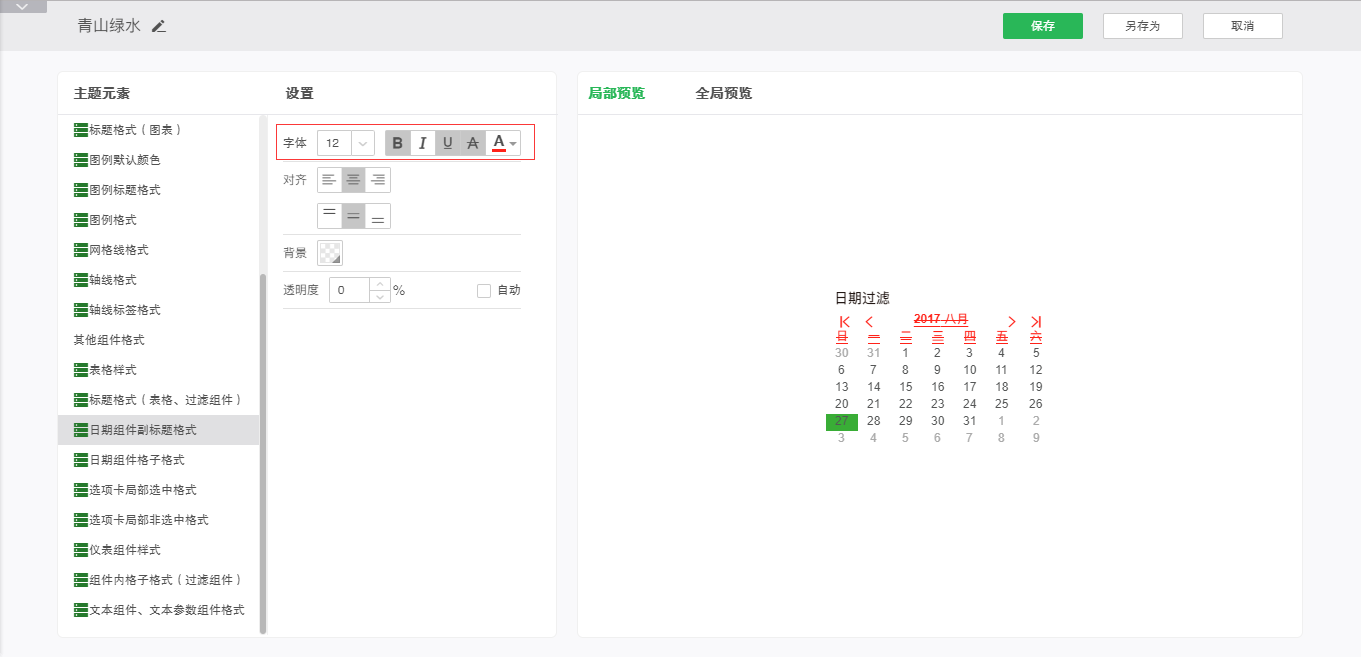Open the font size dropdown

click(x=363, y=143)
